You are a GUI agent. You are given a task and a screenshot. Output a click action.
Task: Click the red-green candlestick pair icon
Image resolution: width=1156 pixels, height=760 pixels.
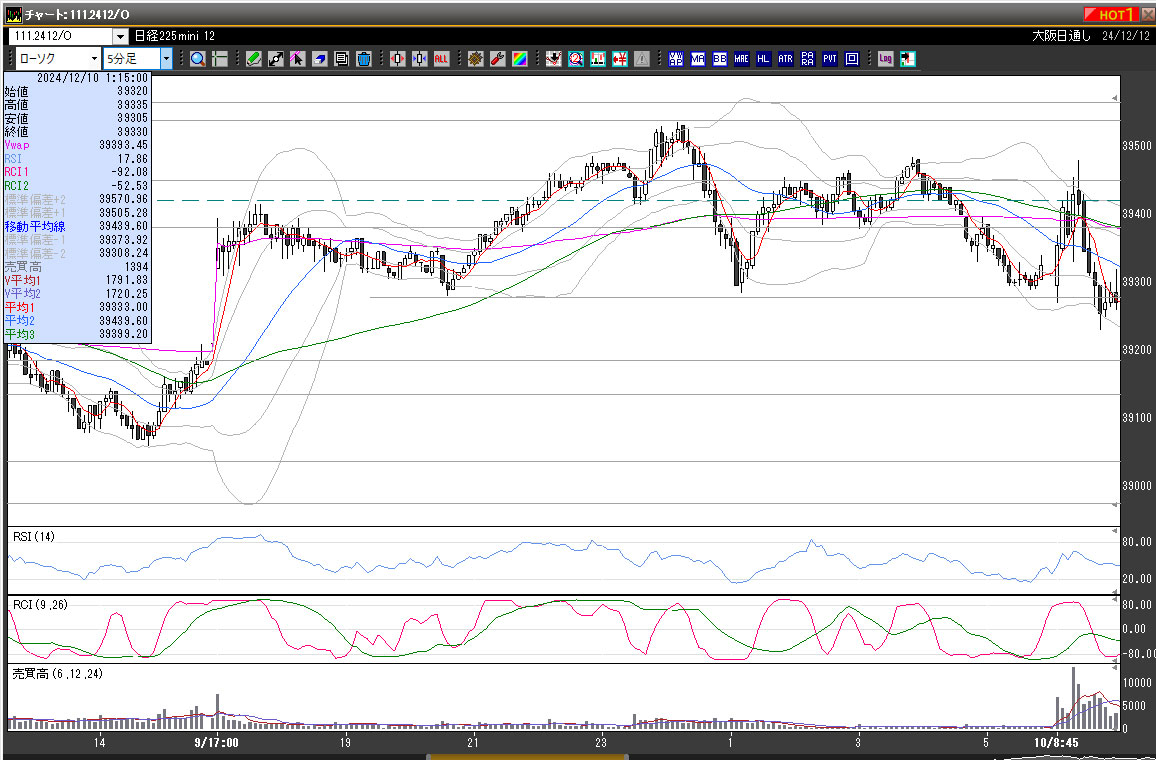coord(598,59)
